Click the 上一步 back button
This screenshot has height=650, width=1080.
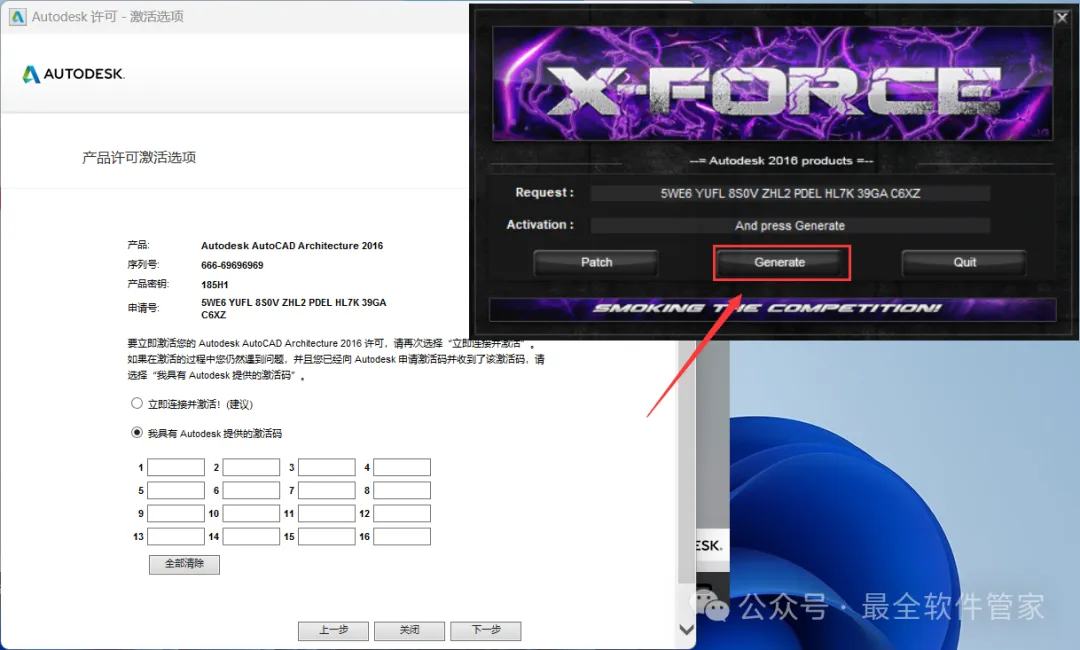point(333,630)
